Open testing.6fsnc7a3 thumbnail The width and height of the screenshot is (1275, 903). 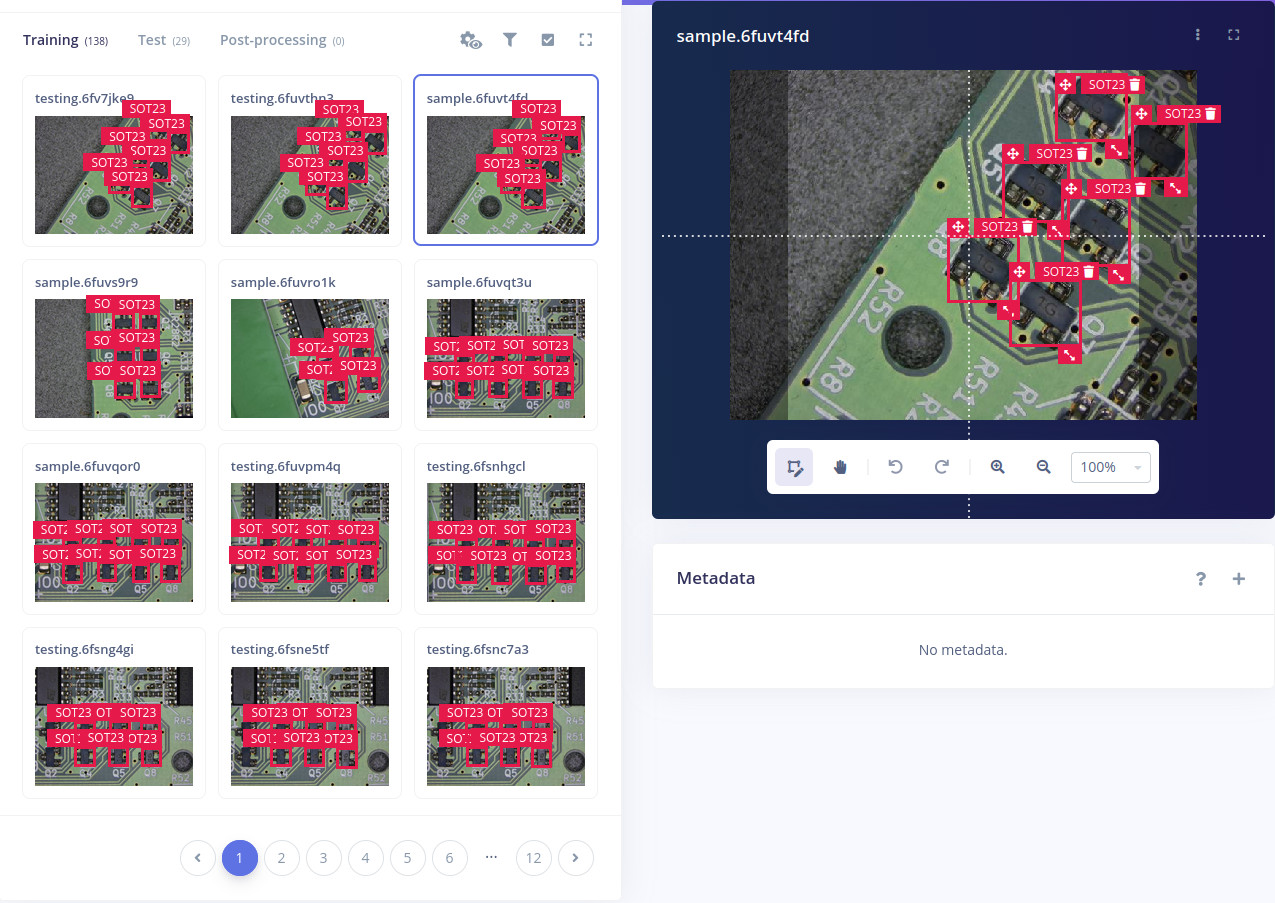506,726
